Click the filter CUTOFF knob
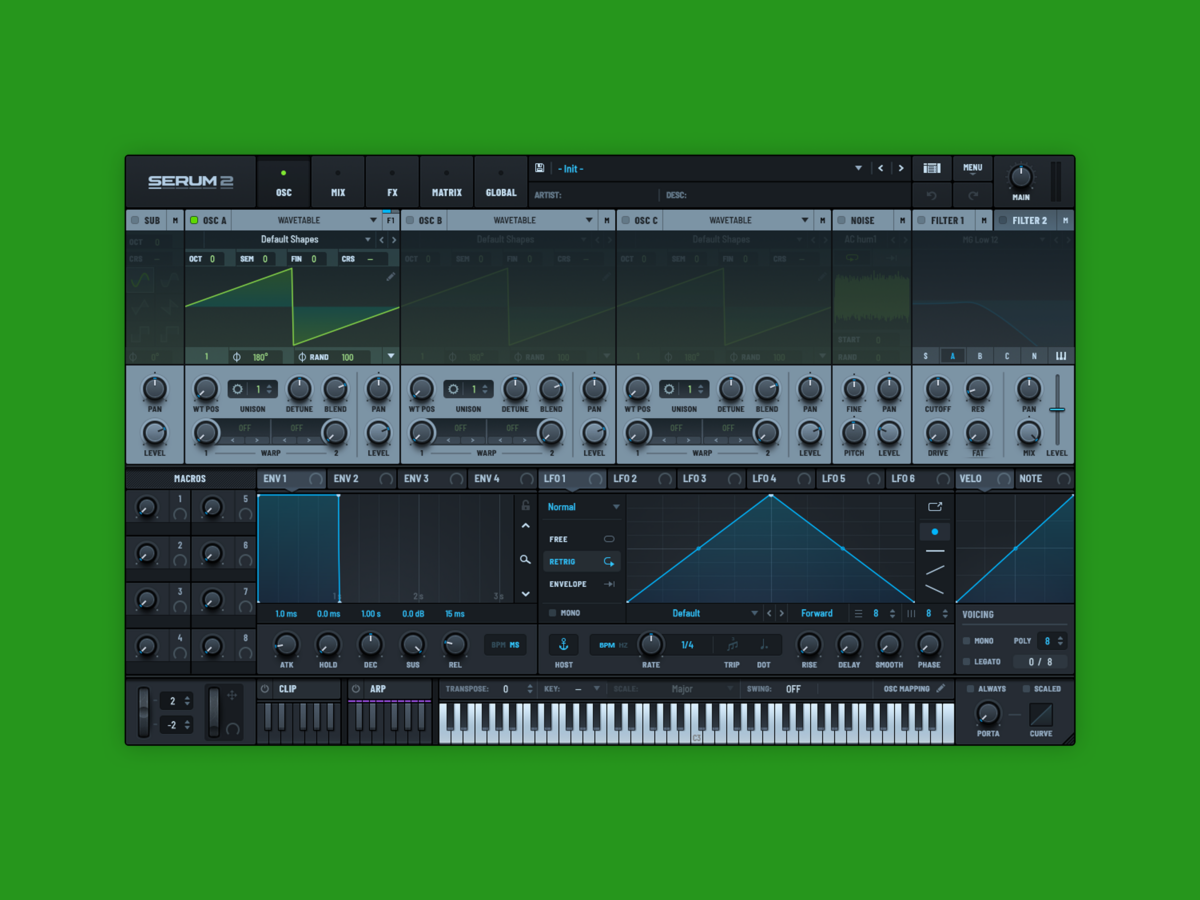This screenshot has height=900, width=1200. pos(937,389)
